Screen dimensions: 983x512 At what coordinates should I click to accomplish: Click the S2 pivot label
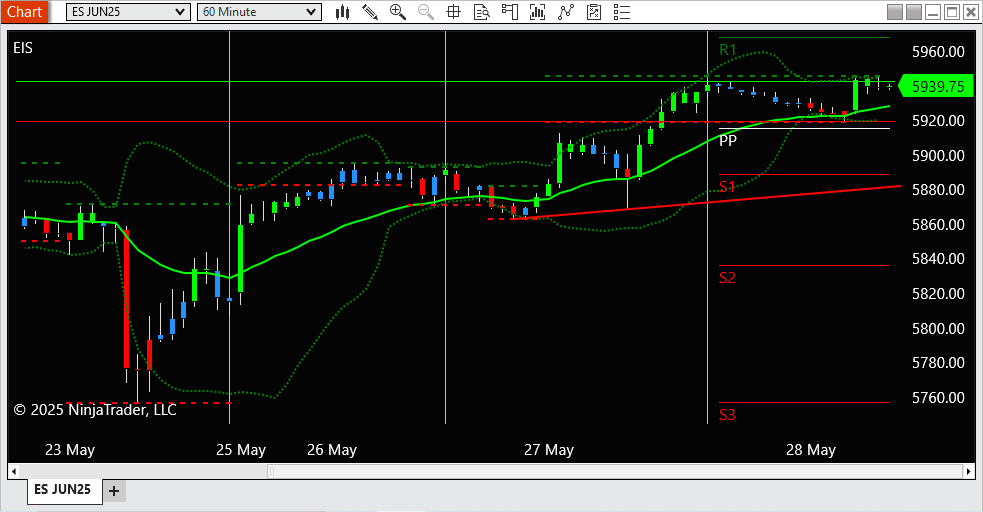point(727,278)
